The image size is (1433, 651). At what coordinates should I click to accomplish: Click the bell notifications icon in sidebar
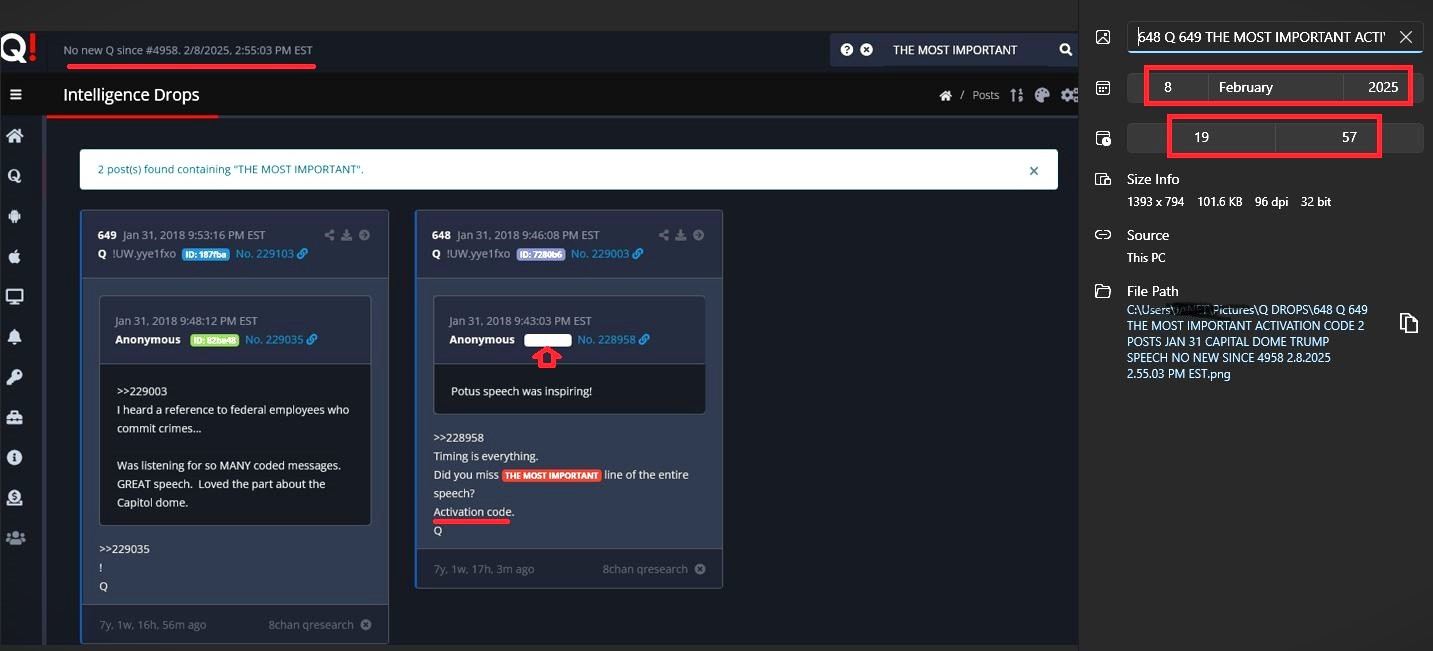pos(15,337)
